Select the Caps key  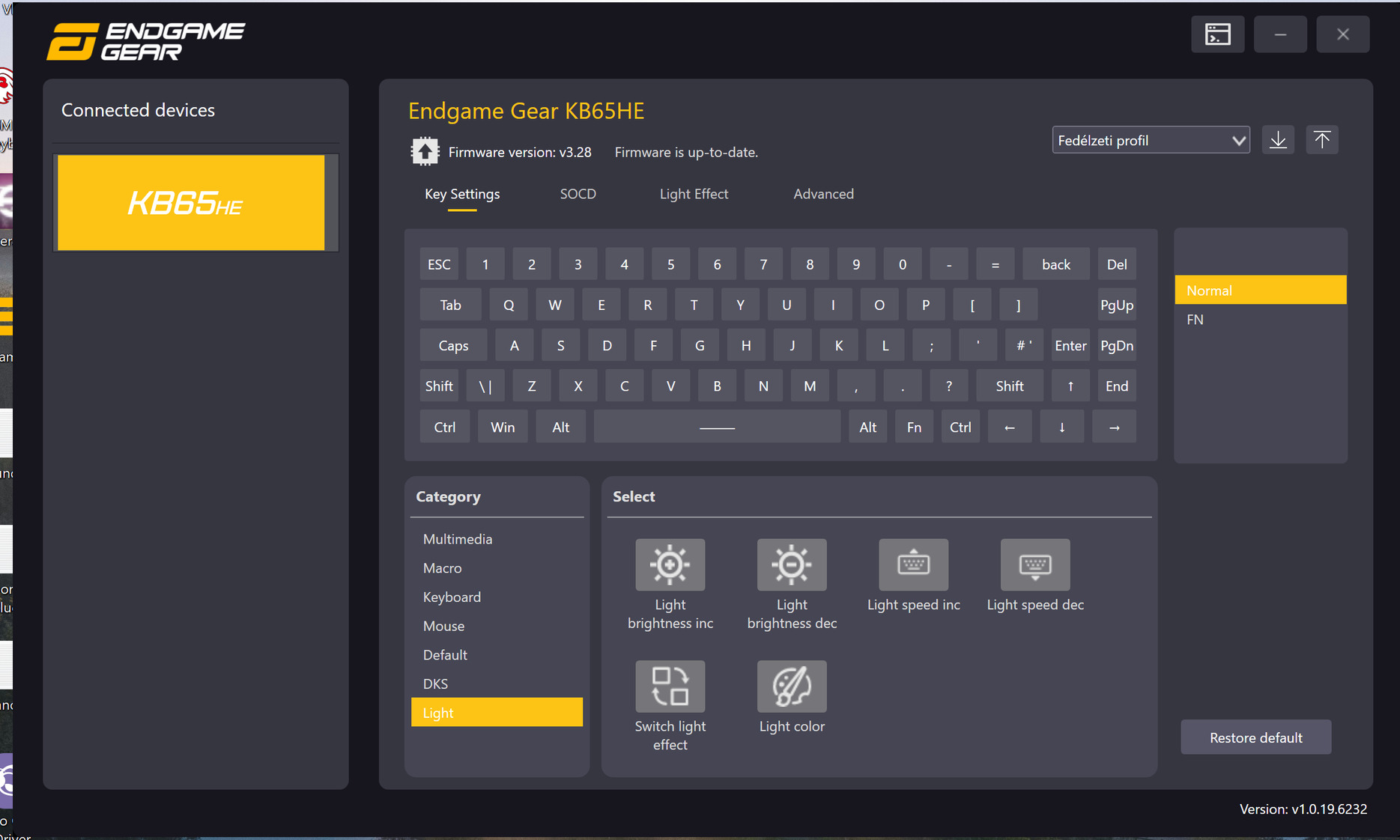click(x=453, y=346)
